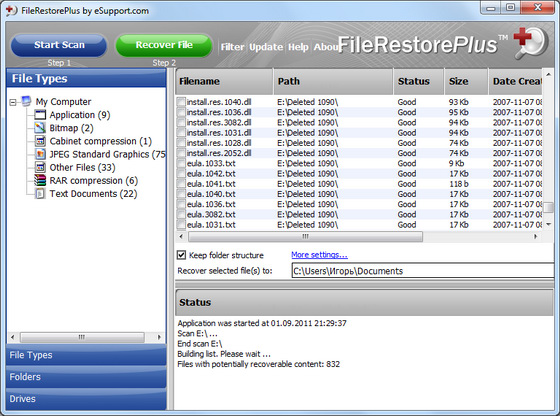Click the 118 b size cell
This screenshot has width=560, height=416.
point(459,184)
